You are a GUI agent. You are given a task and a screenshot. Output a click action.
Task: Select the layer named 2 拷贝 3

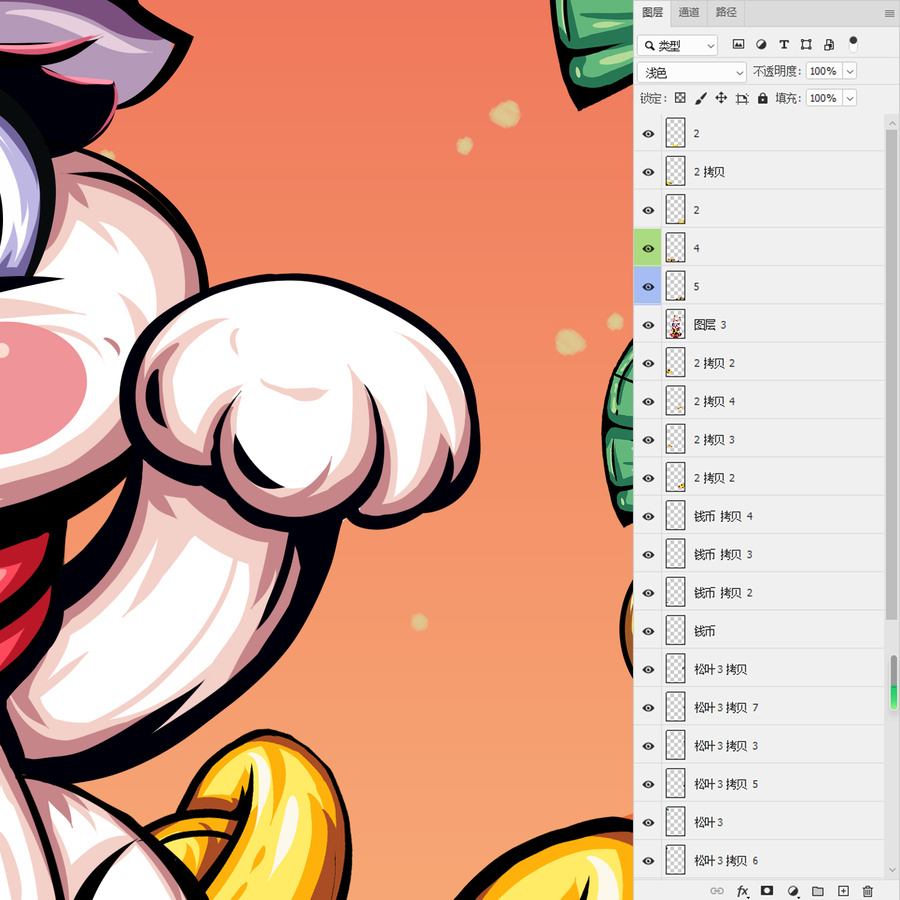[759, 440]
